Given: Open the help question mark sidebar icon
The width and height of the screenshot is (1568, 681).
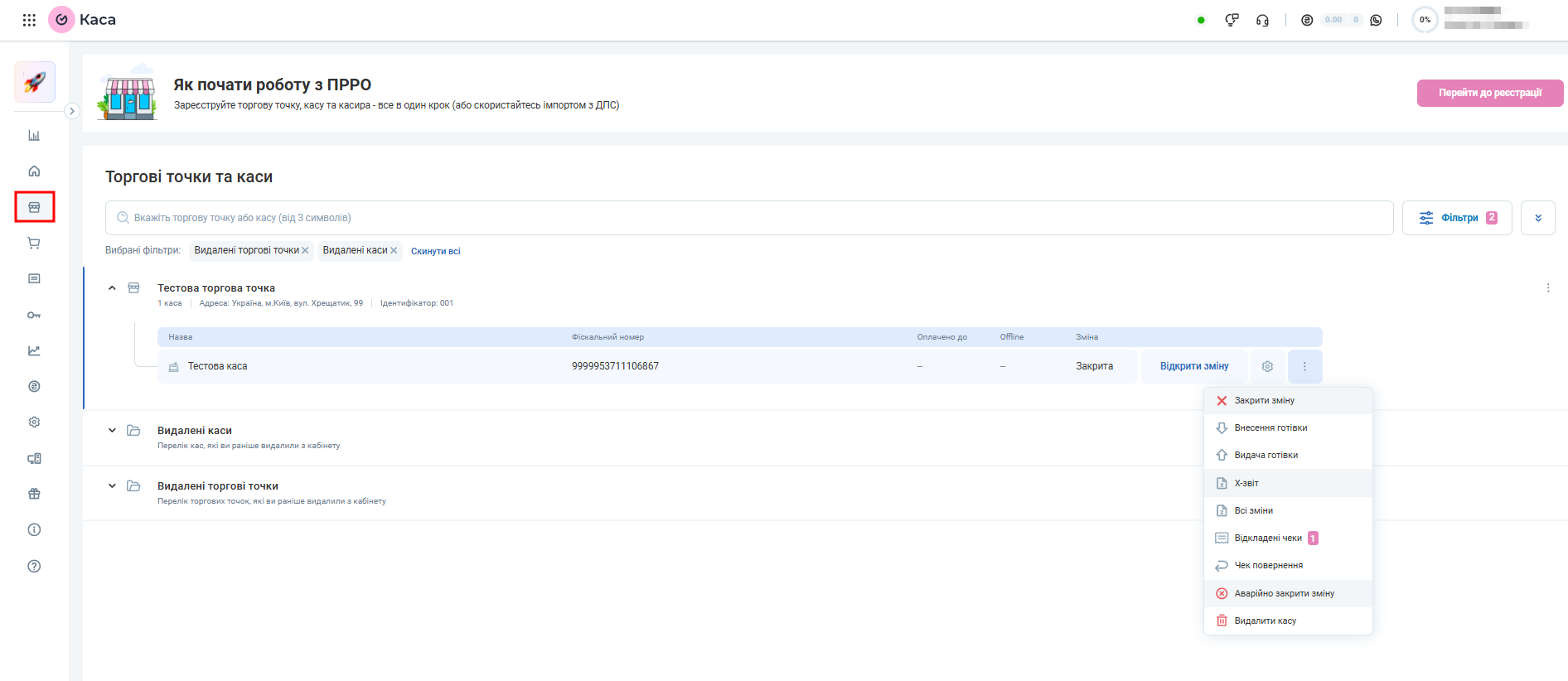Looking at the screenshot, I should click(x=34, y=566).
